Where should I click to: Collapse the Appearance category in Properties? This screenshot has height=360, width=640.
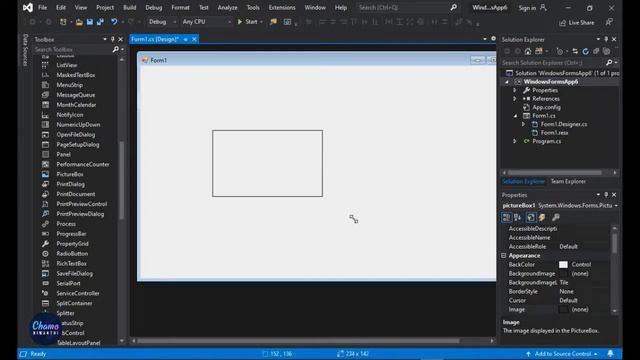(504, 256)
